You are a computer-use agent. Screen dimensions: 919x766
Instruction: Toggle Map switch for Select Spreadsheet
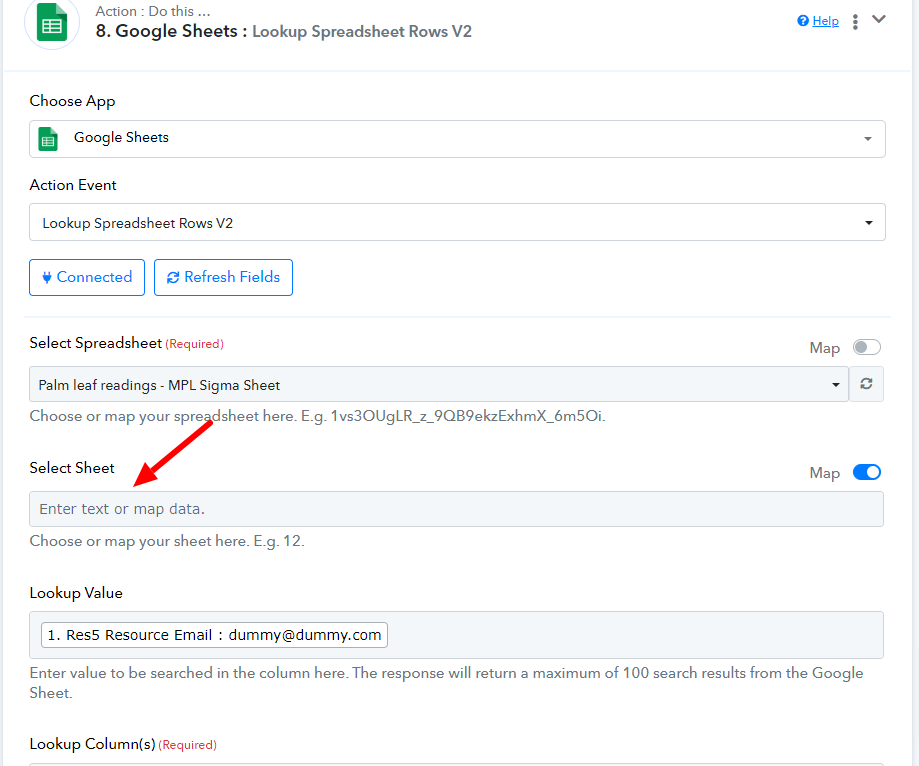coord(866,348)
